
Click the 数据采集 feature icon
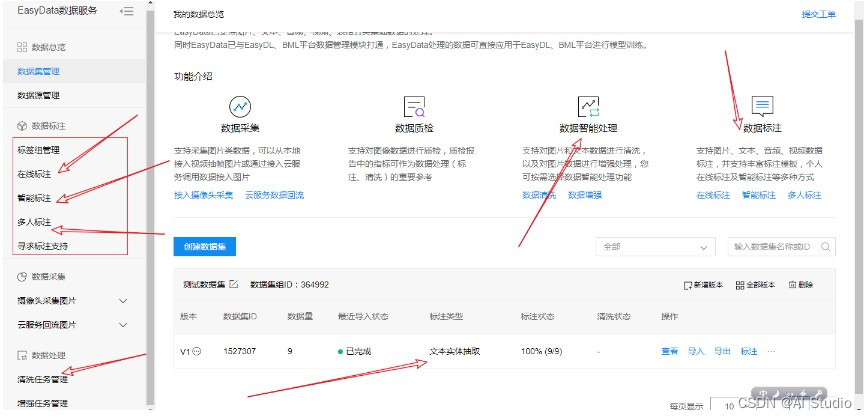(240, 106)
